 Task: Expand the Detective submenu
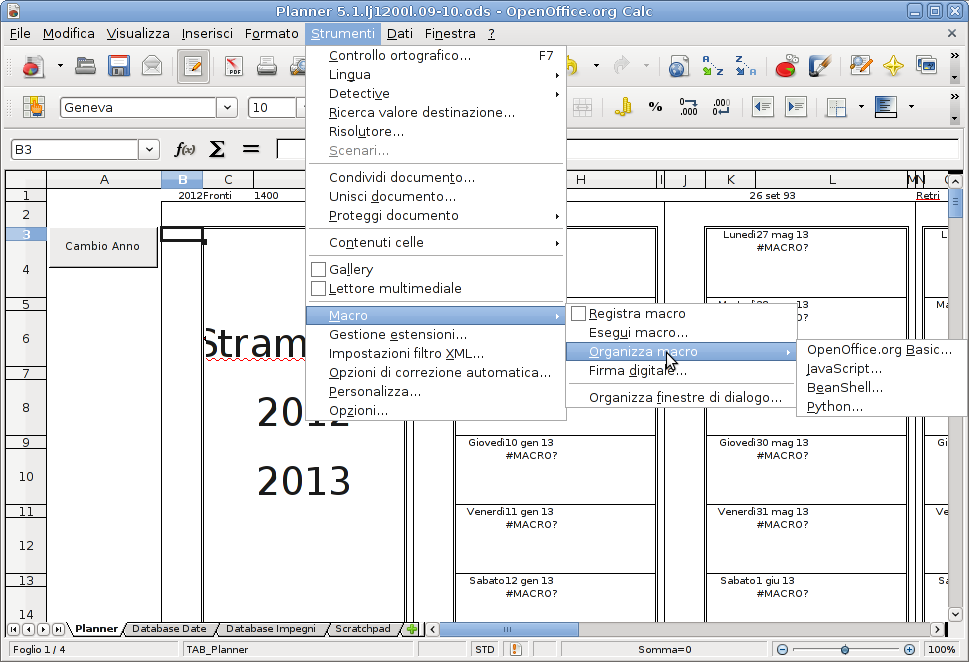click(x=436, y=94)
